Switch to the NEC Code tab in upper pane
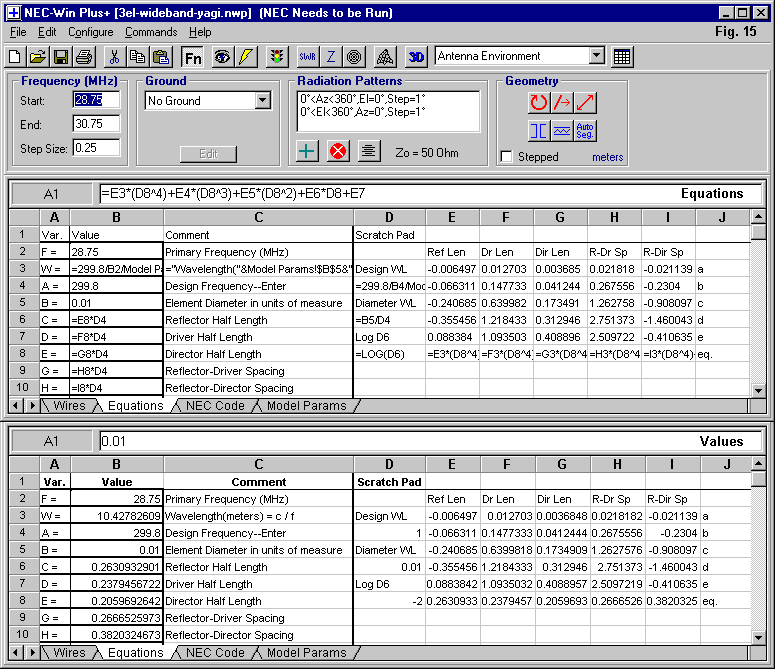 click(x=215, y=406)
